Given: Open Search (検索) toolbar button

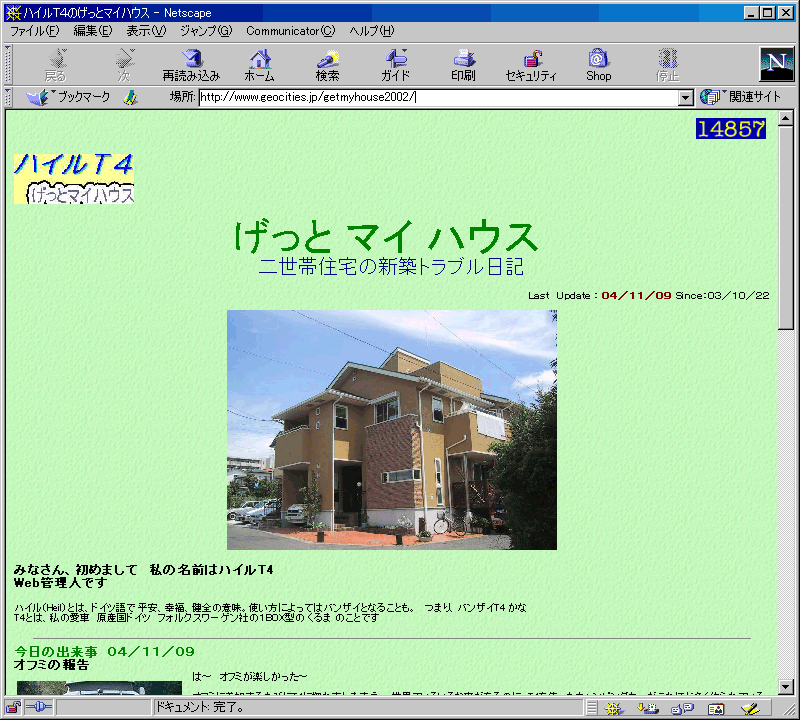Looking at the screenshot, I should coord(327,65).
